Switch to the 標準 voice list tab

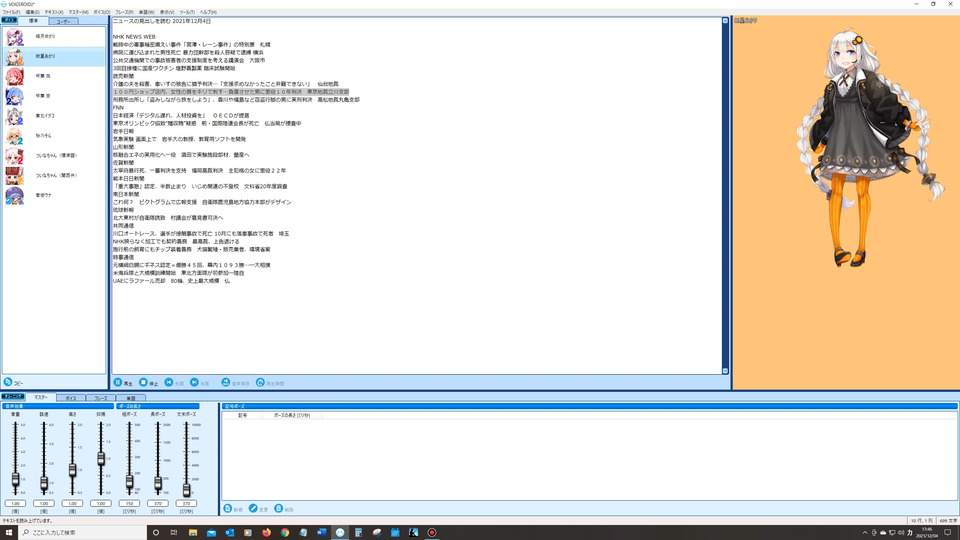33,21
